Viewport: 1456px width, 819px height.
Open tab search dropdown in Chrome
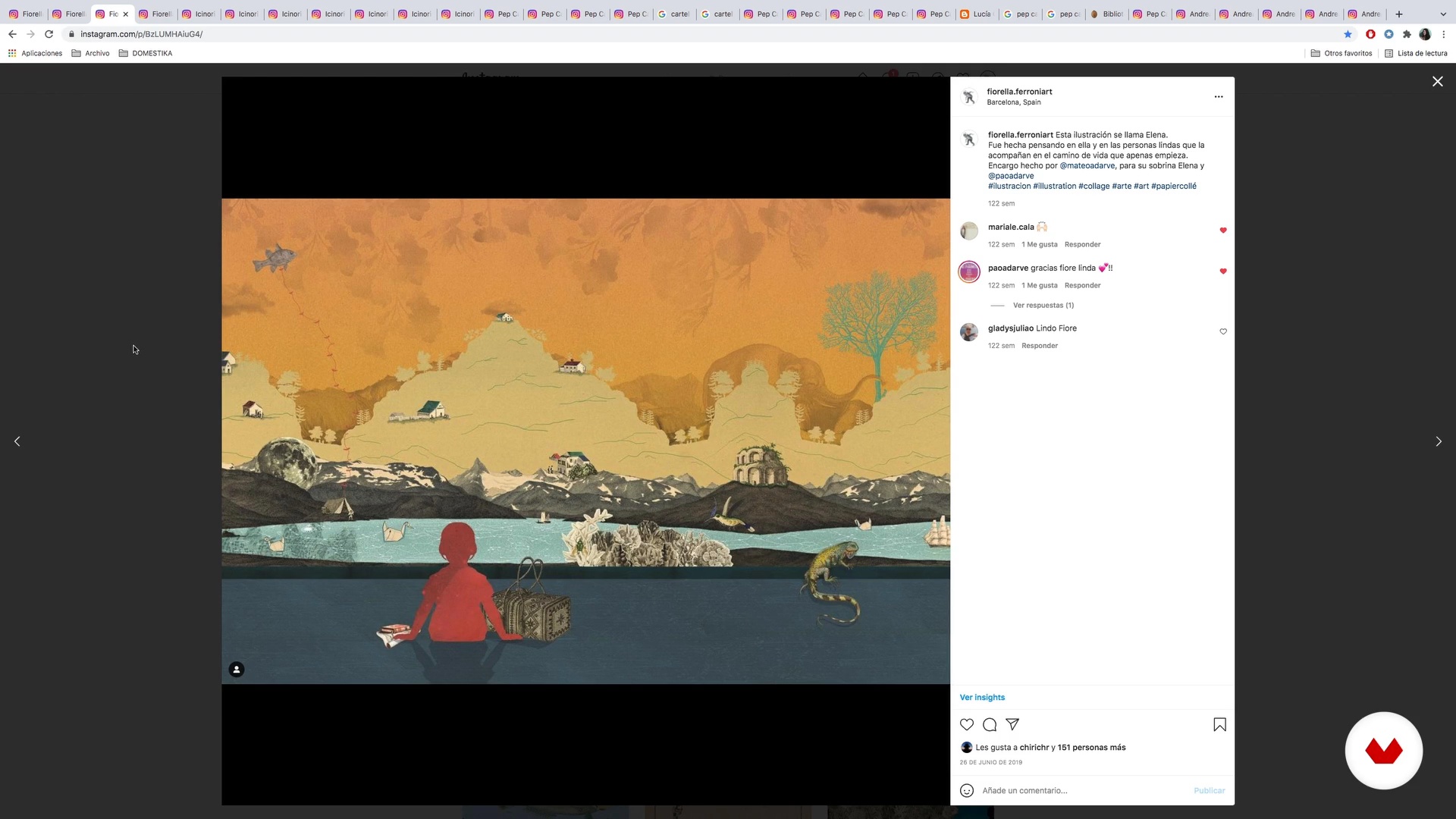coord(1442,14)
